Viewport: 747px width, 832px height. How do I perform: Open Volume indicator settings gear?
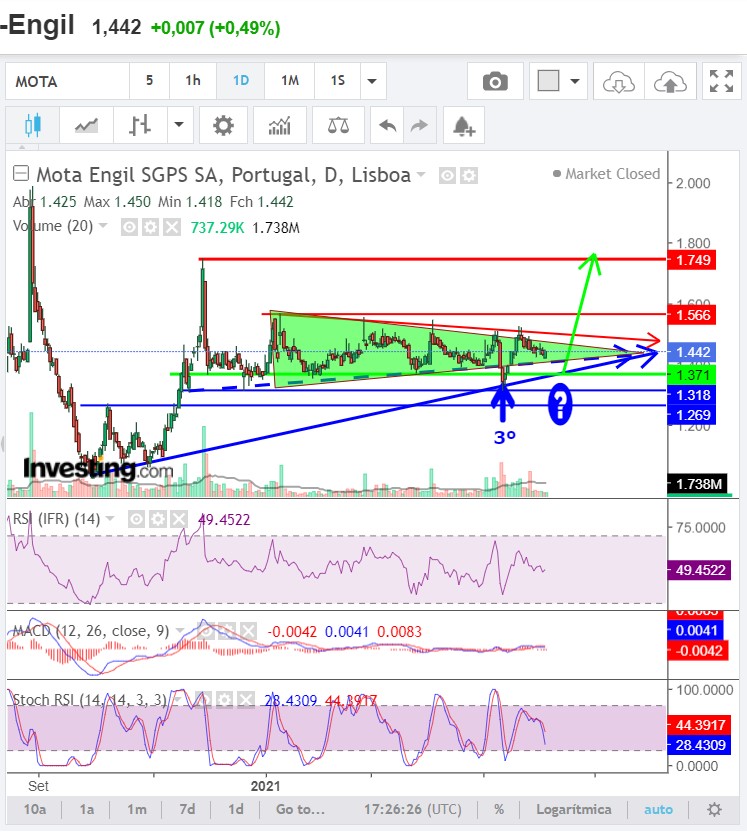(151, 228)
